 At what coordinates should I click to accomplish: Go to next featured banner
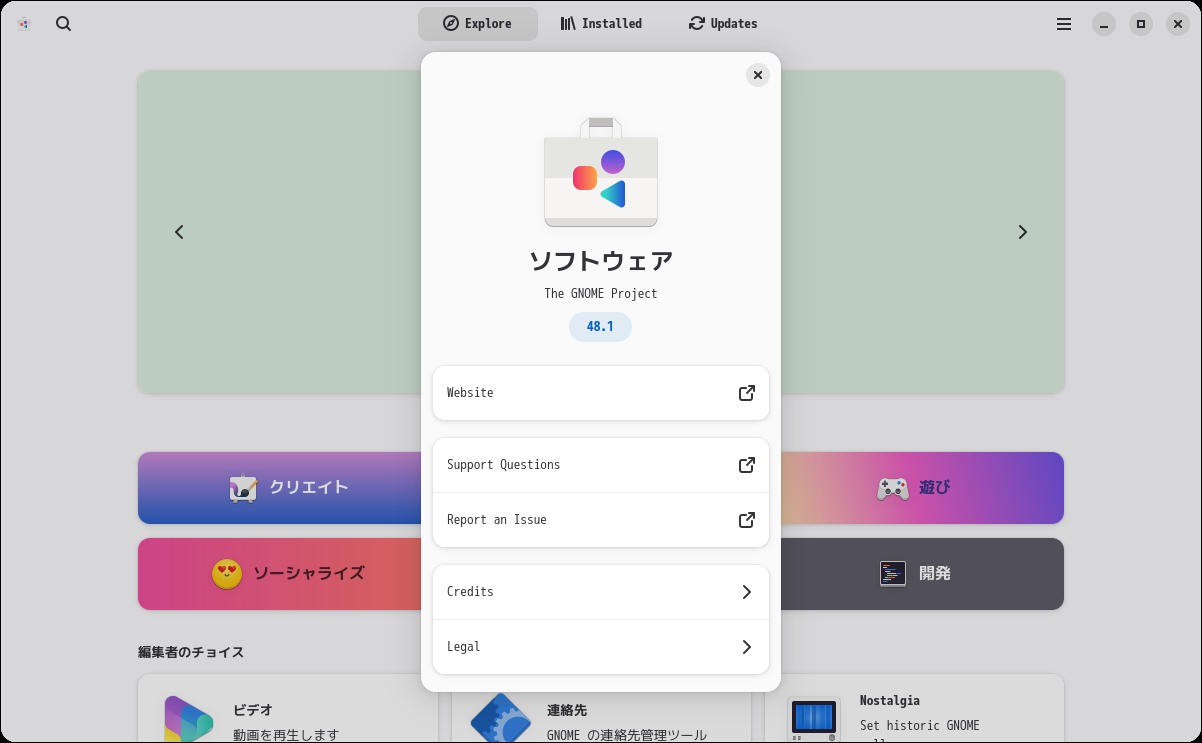tap(1022, 232)
